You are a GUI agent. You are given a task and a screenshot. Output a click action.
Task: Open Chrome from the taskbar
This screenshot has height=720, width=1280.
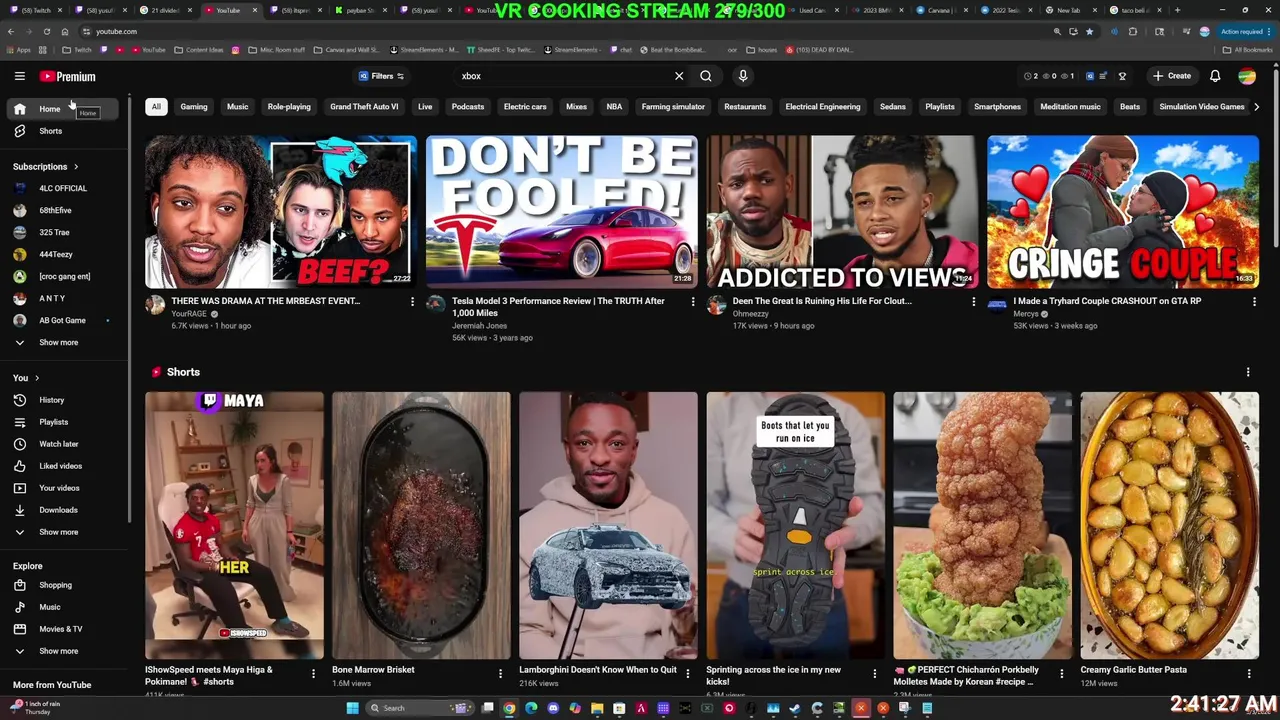[509, 708]
